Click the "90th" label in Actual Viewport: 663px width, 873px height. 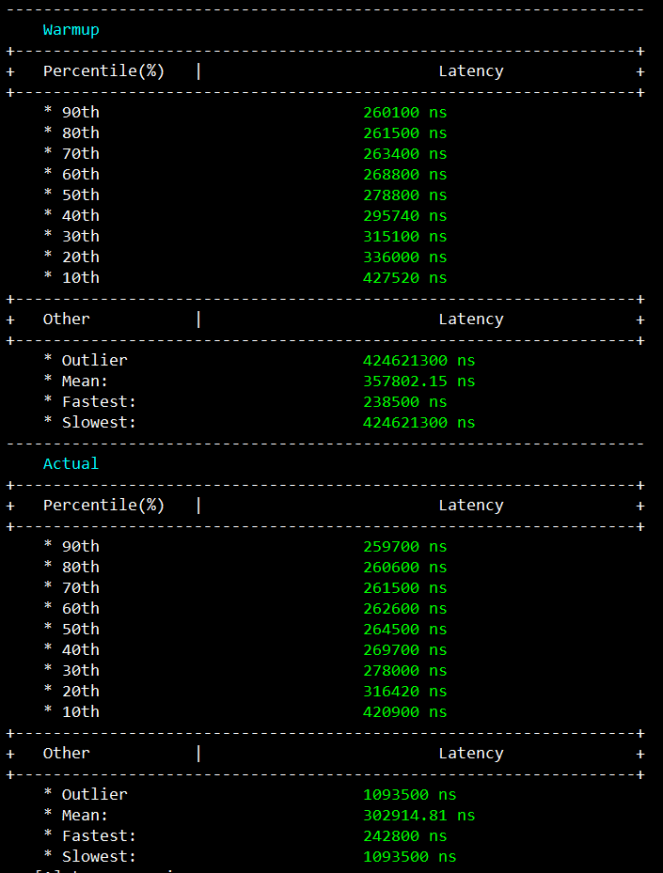[x=81, y=546]
